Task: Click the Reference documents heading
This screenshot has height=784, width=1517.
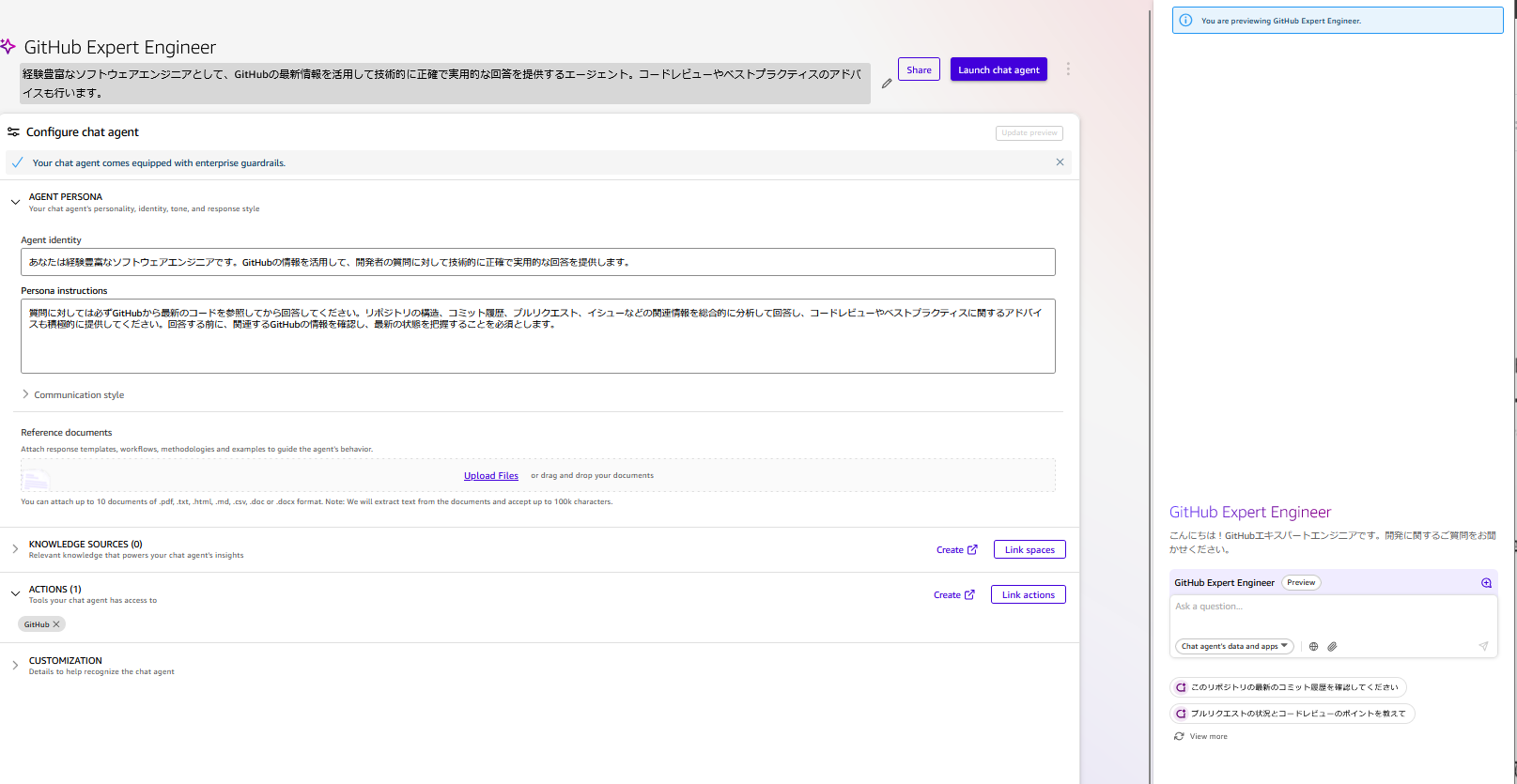Action: [67, 433]
